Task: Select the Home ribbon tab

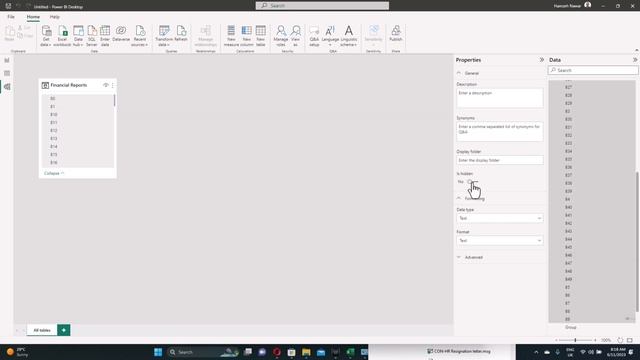Action: coord(33,17)
